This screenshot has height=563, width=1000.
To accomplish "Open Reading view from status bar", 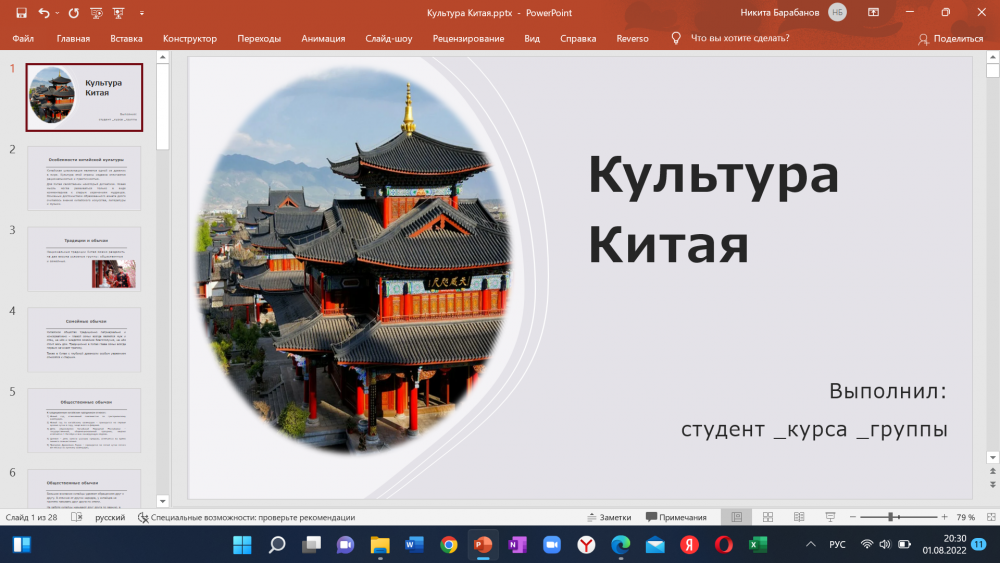I will [799, 517].
